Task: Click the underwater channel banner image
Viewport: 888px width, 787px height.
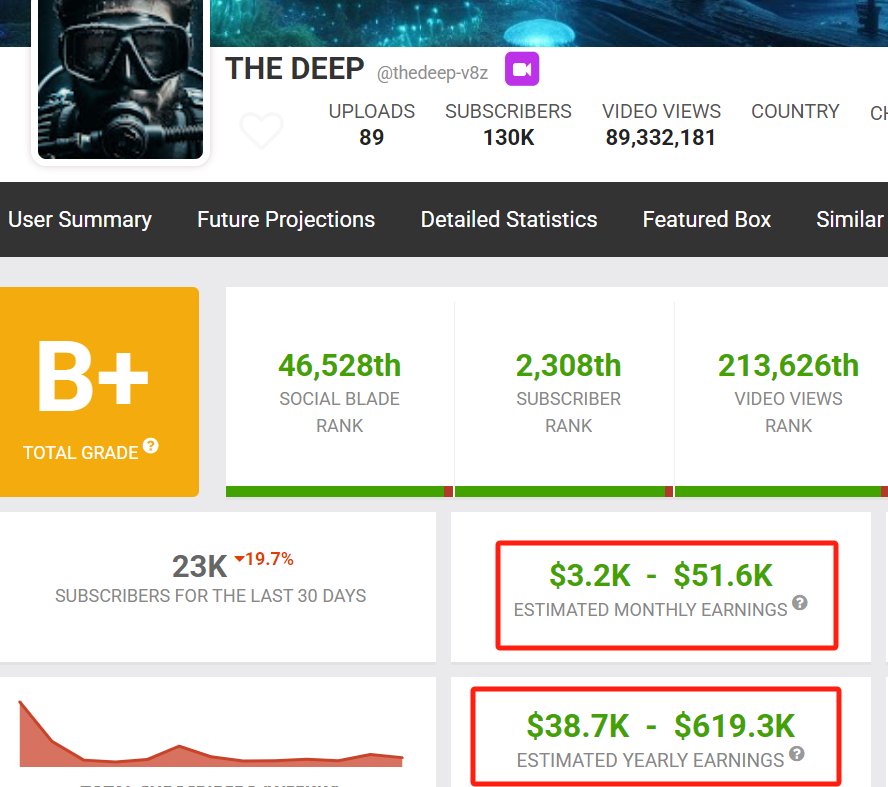Action: (548, 23)
